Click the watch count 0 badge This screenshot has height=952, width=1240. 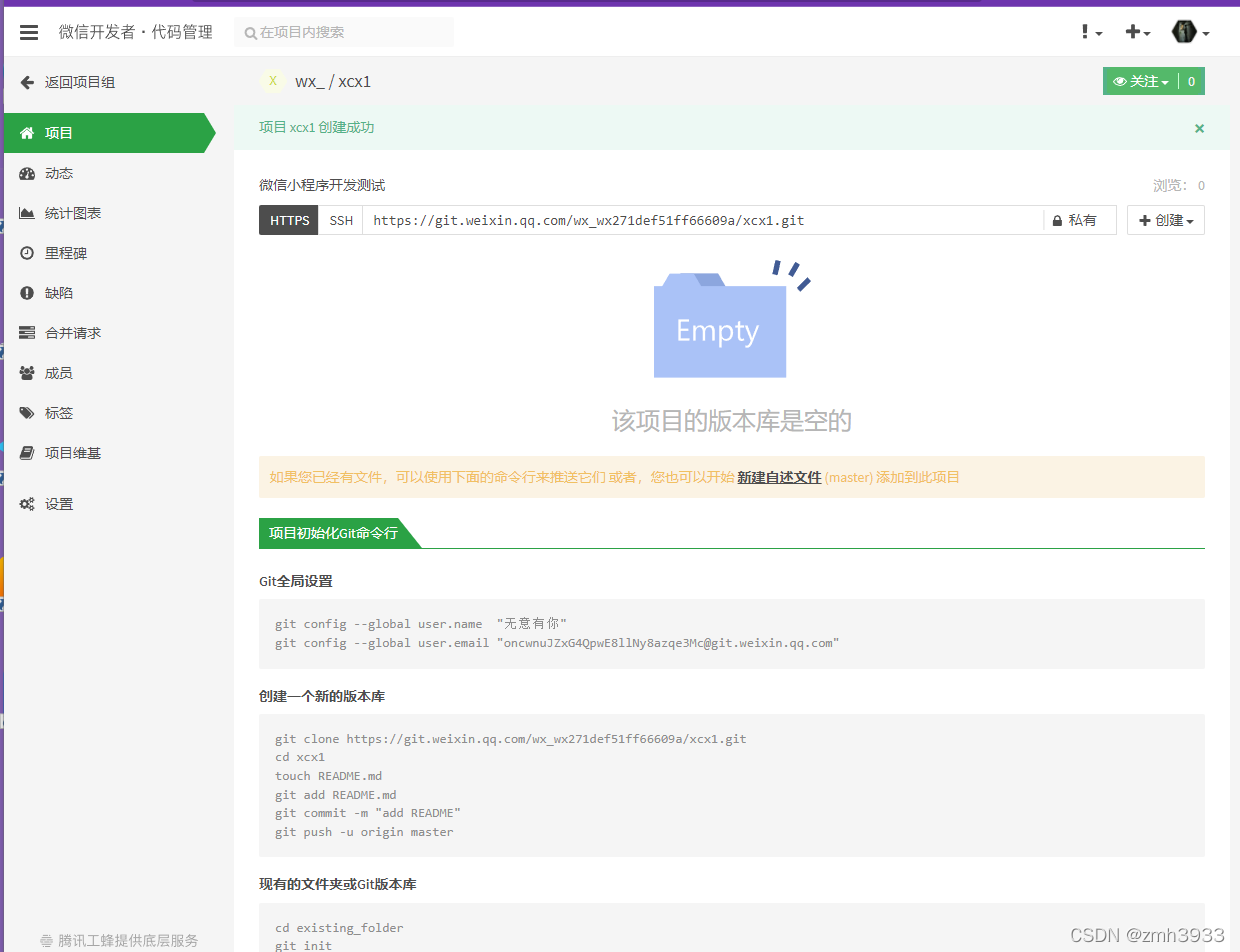[1192, 82]
